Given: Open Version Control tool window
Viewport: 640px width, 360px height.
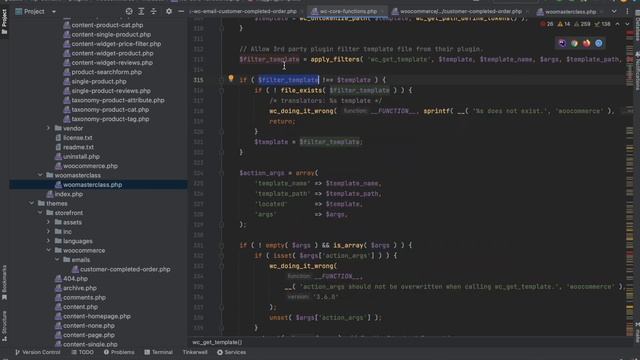Looking at the screenshot, I should [x=38, y=352].
